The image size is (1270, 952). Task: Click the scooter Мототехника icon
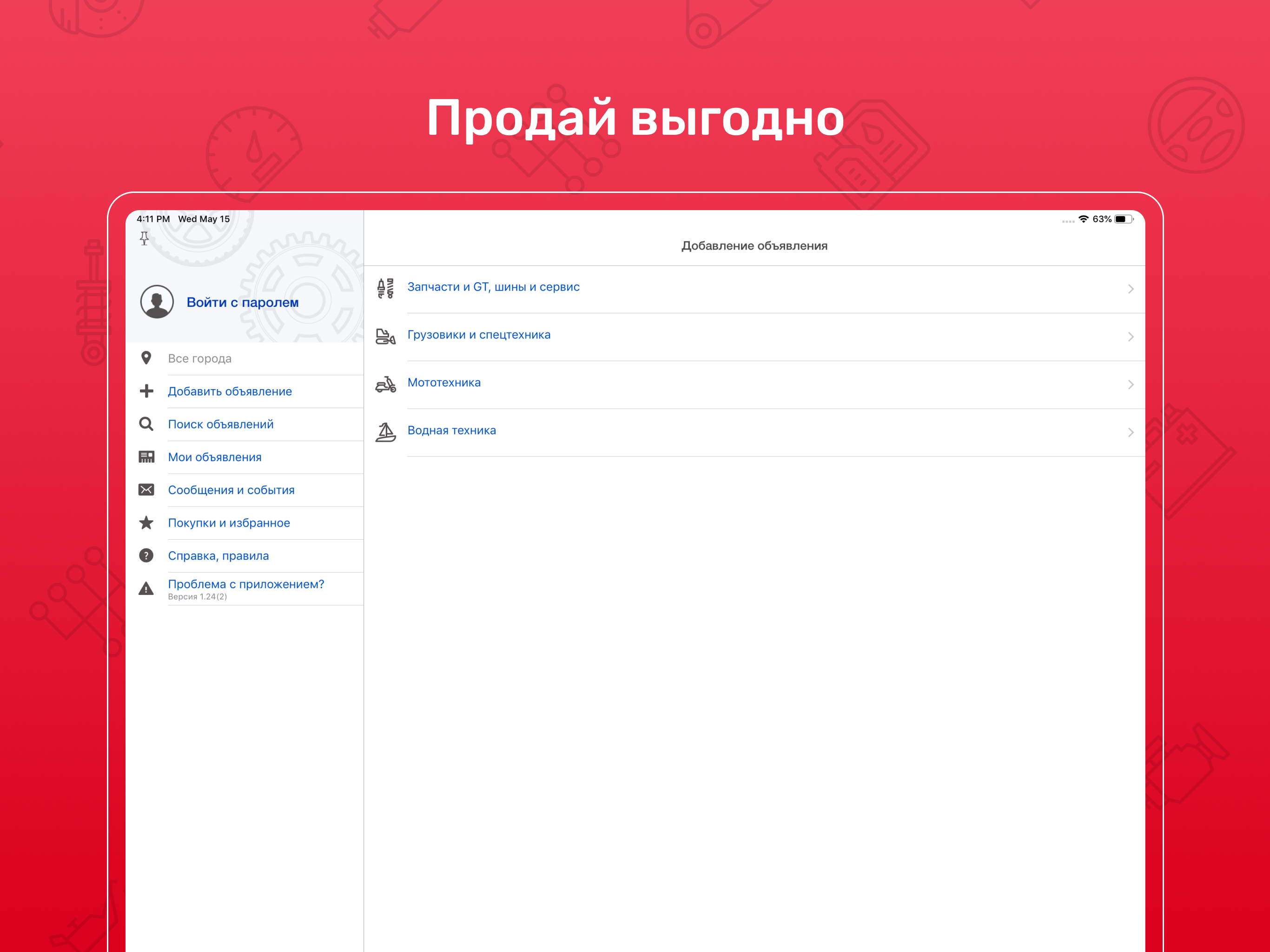point(386,384)
